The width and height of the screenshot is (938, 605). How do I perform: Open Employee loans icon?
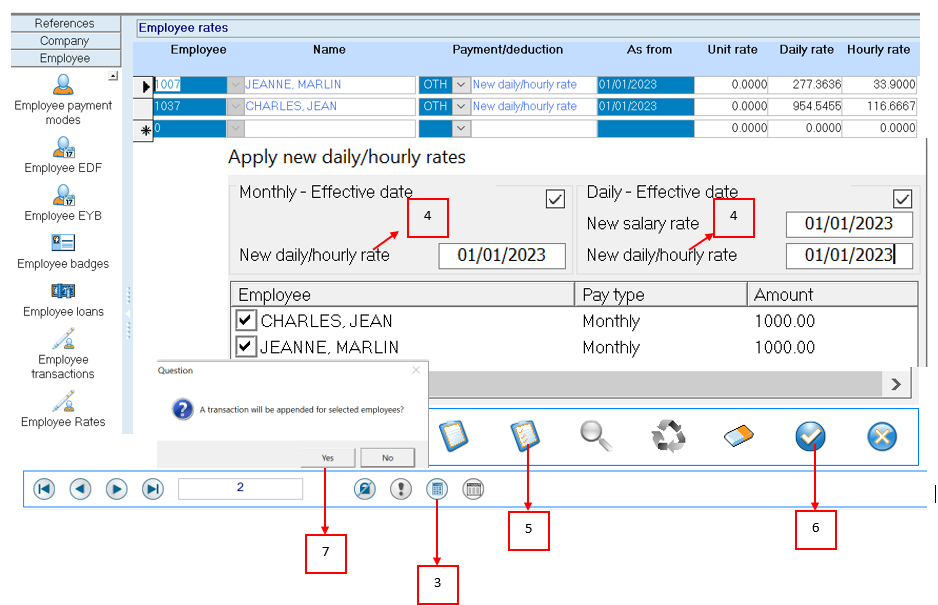click(x=63, y=291)
